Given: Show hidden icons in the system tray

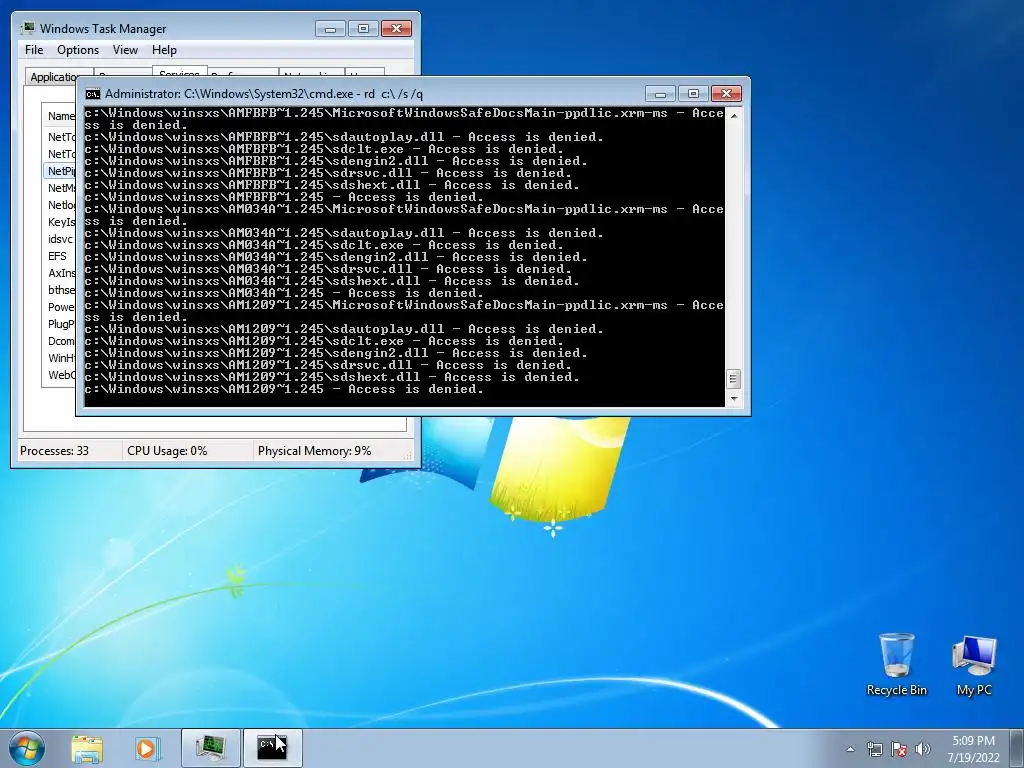Looking at the screenshot, I should pos(850,749).
